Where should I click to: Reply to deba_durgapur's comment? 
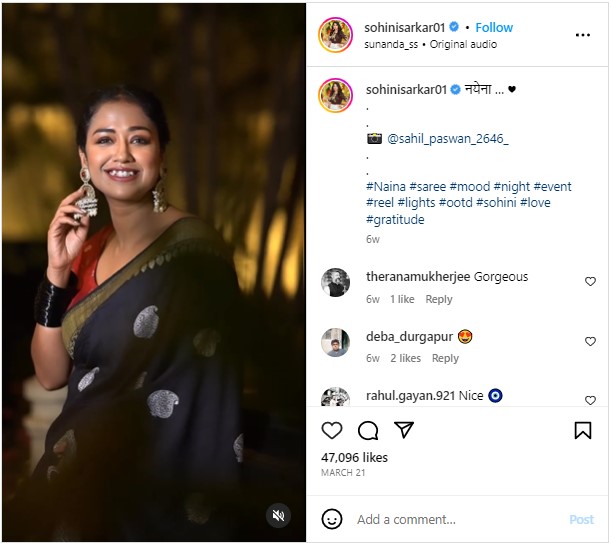click(x=445, y=358)
